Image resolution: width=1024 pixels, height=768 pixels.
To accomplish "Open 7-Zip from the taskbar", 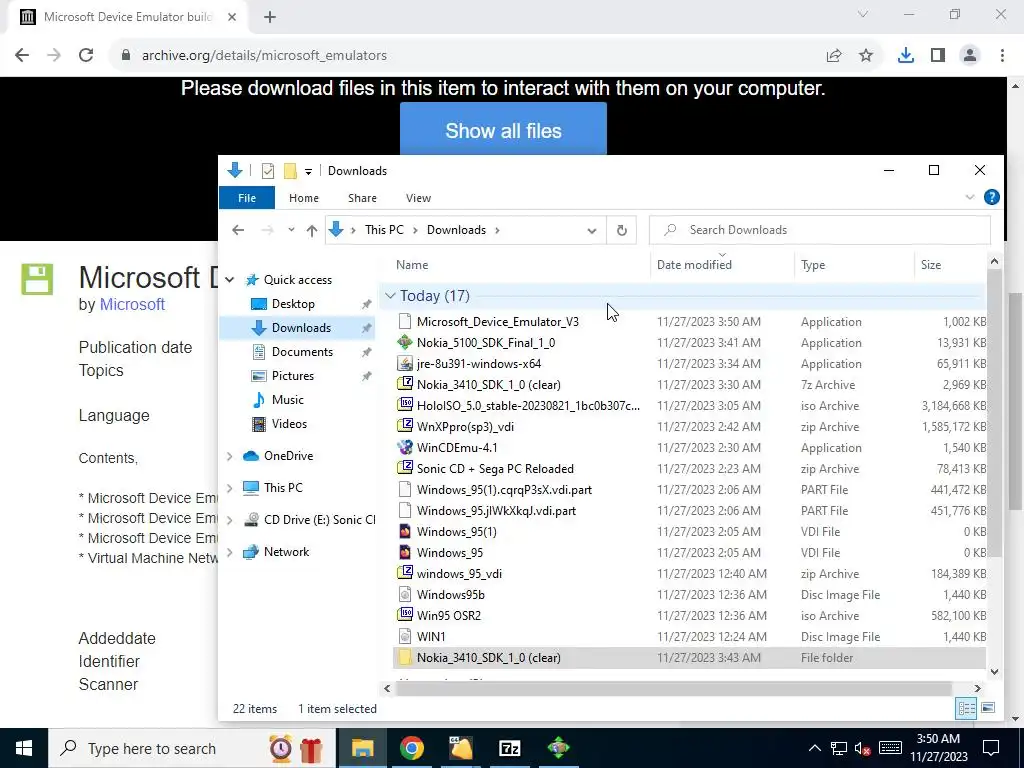I will [x=509, y=748].
